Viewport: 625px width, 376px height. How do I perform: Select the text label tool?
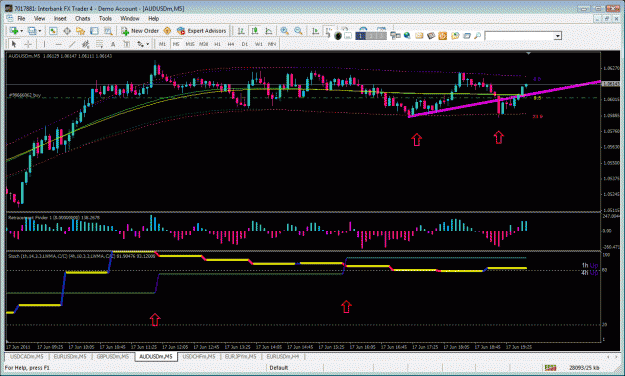click(126, 44)
